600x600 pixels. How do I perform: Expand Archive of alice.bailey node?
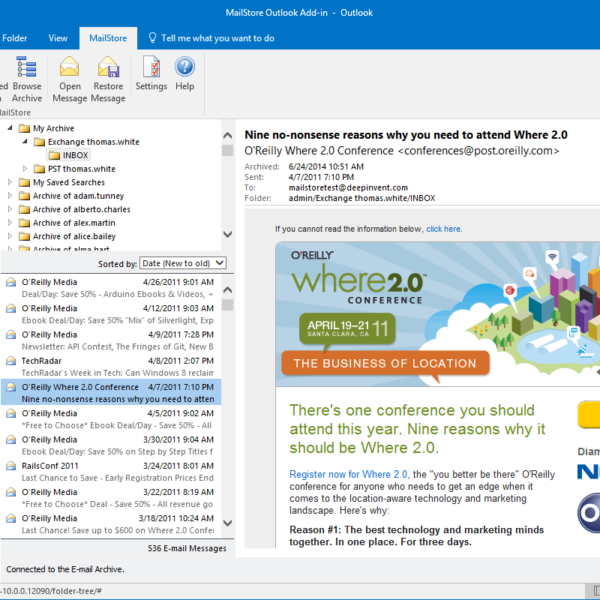tap(10, 236)
